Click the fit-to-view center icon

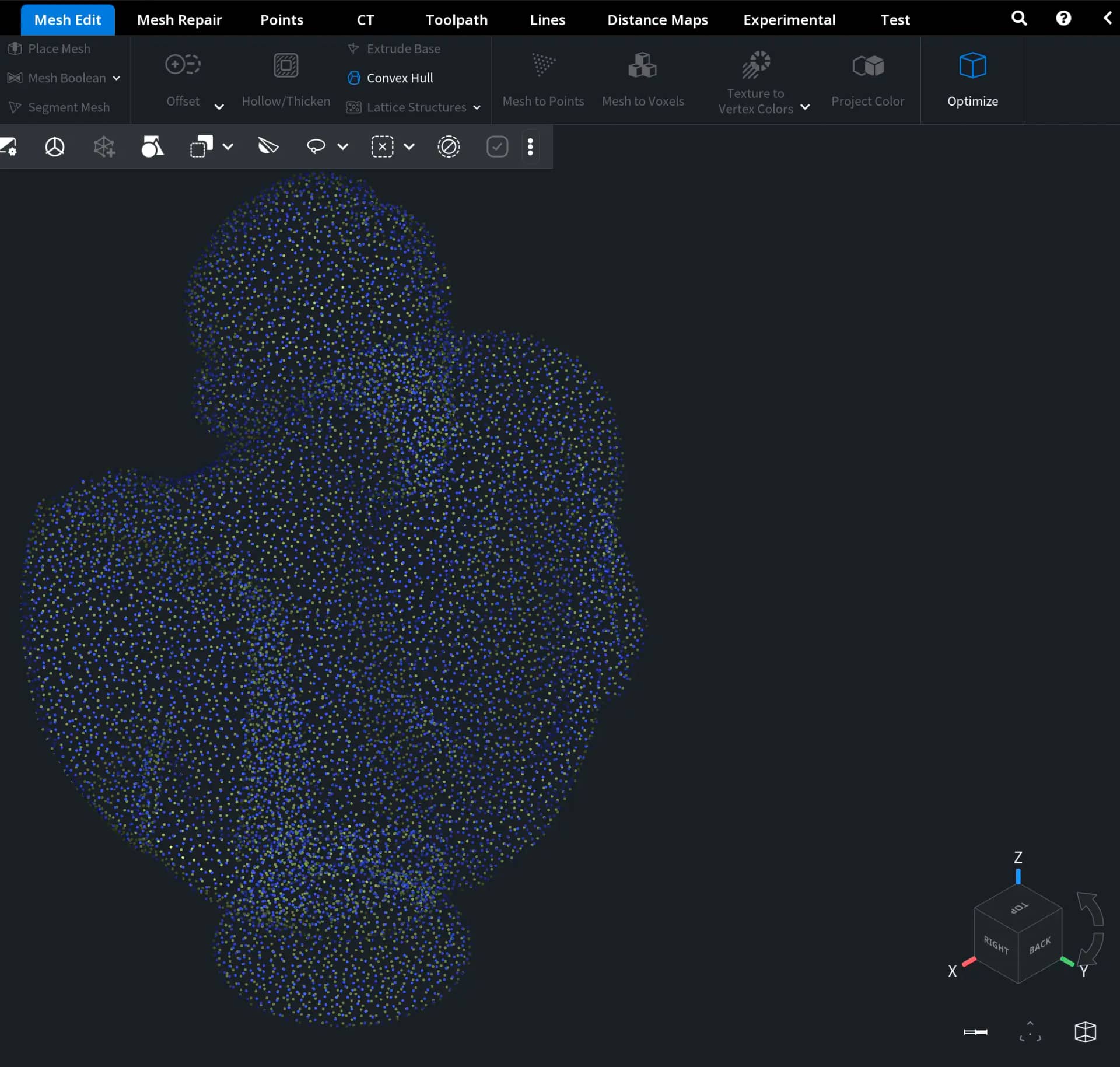pyautogui.click(x=1030, y=1031)
